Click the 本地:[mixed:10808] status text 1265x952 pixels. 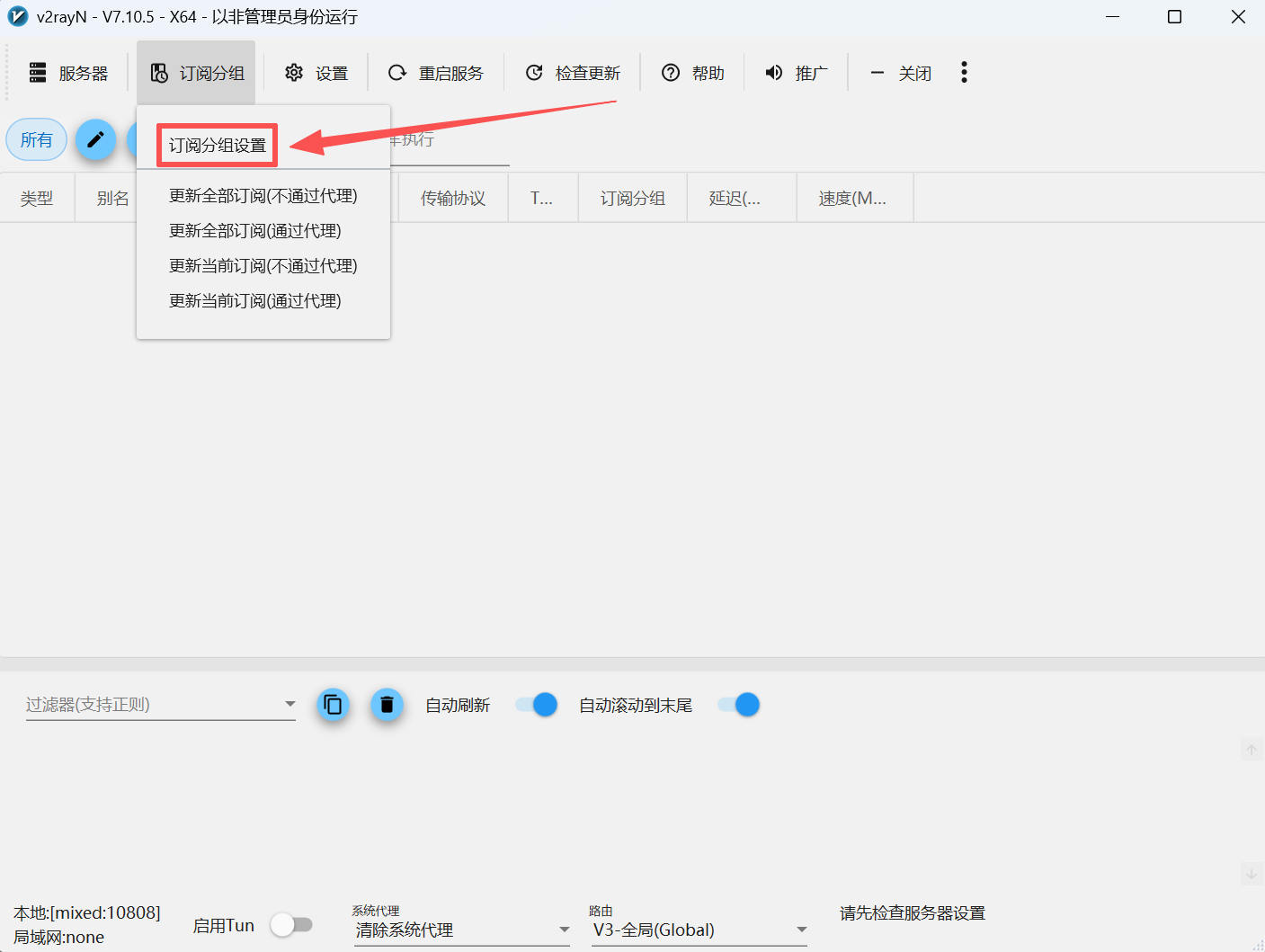point(87,912)
